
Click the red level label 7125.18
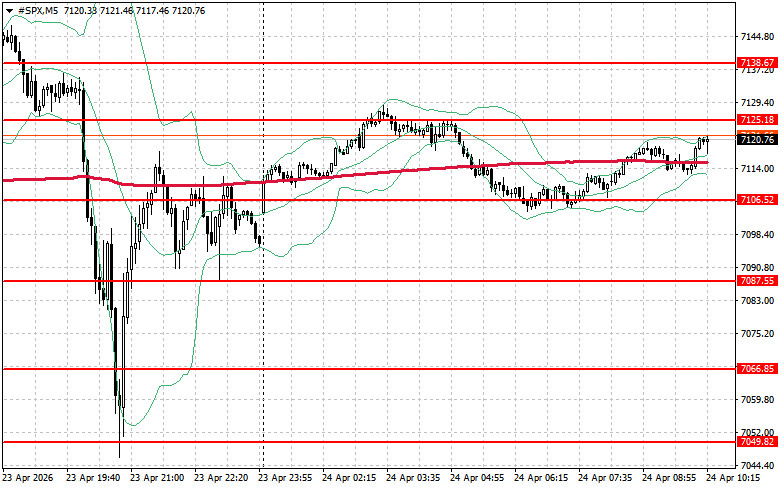click(x=757, y=120)
